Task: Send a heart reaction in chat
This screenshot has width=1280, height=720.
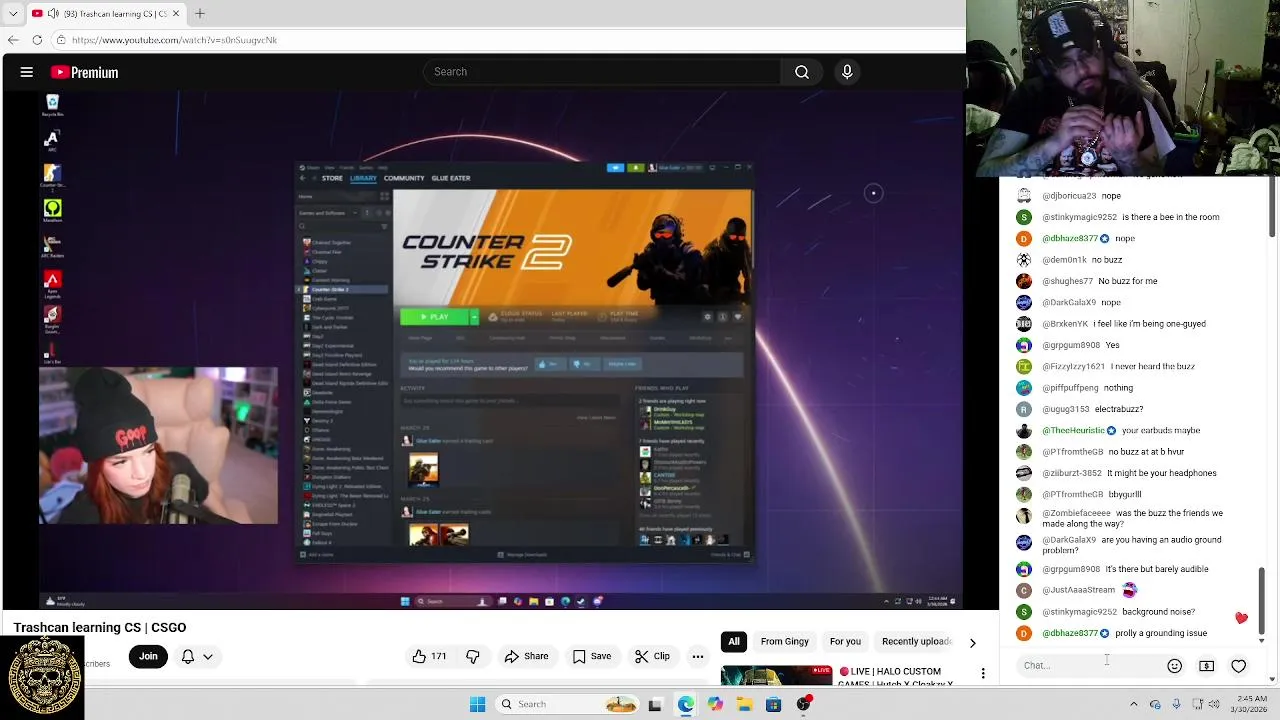Action: coord(1238,666)
